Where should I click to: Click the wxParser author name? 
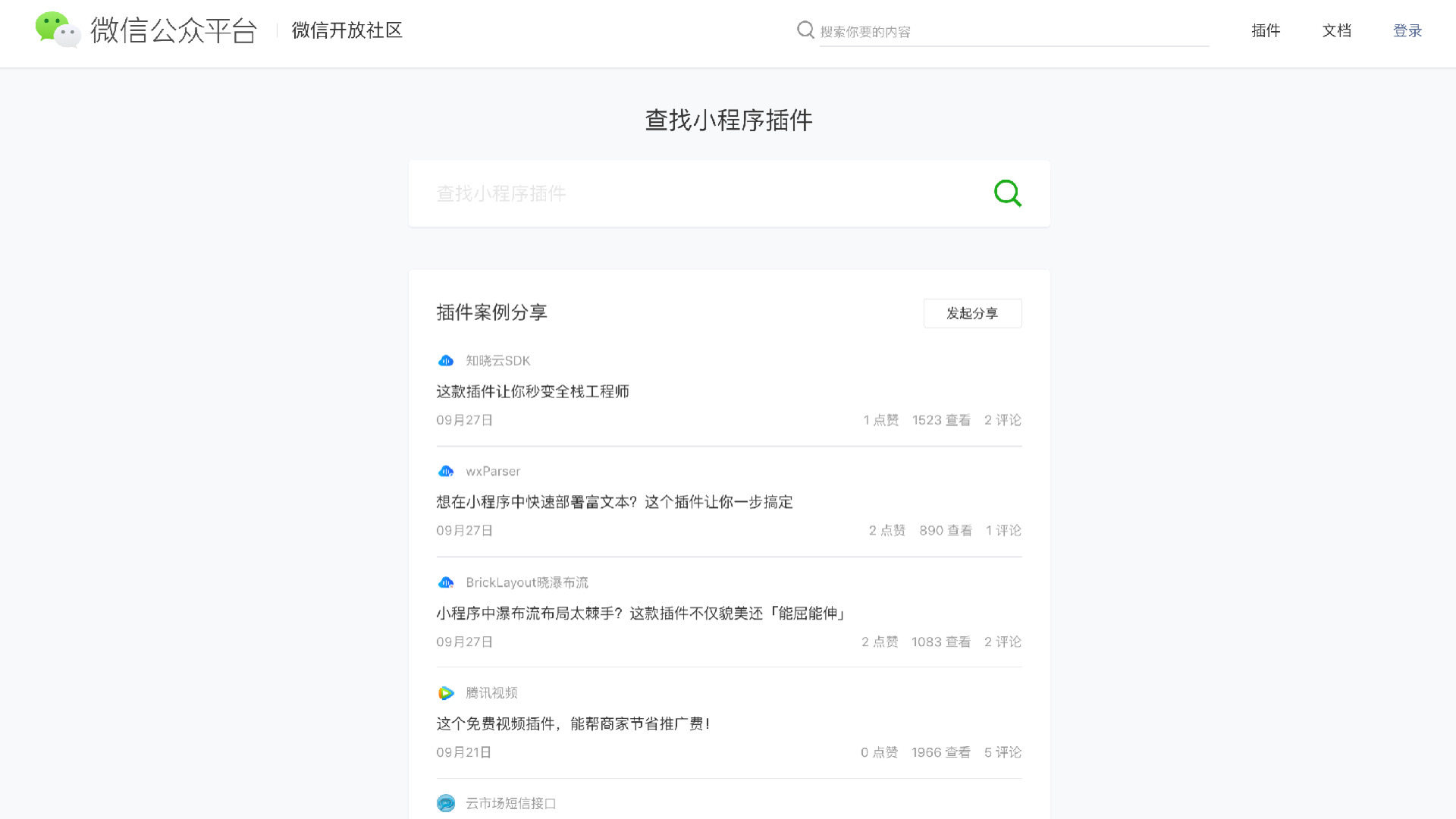[493, 472]
